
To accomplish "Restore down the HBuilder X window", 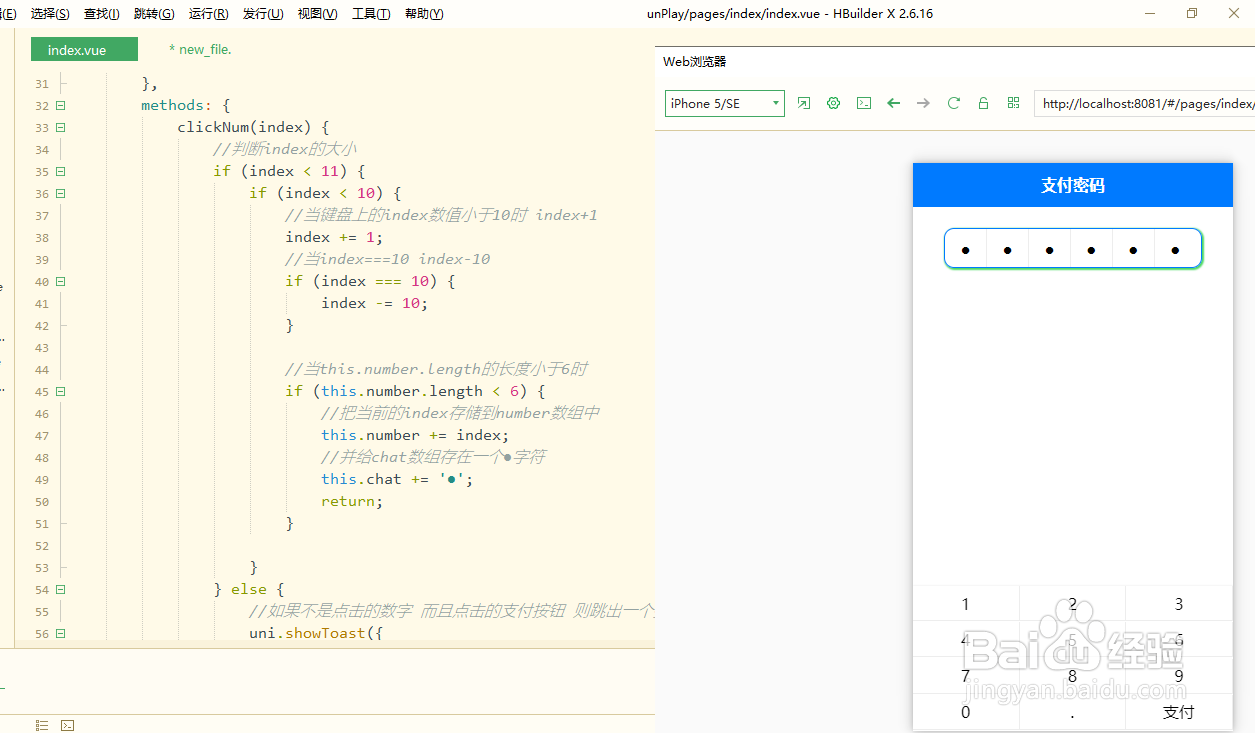I will tap(1192, 14).
